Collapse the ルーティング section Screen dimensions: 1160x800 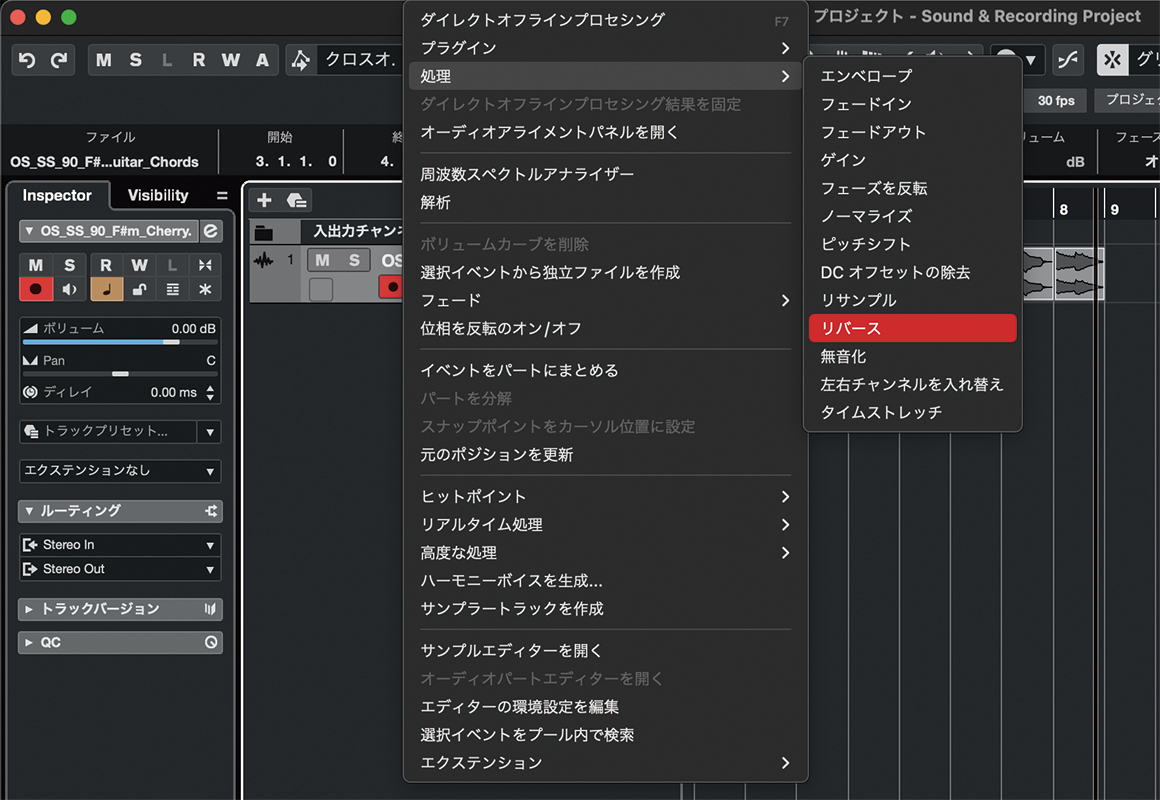point(29,511)
